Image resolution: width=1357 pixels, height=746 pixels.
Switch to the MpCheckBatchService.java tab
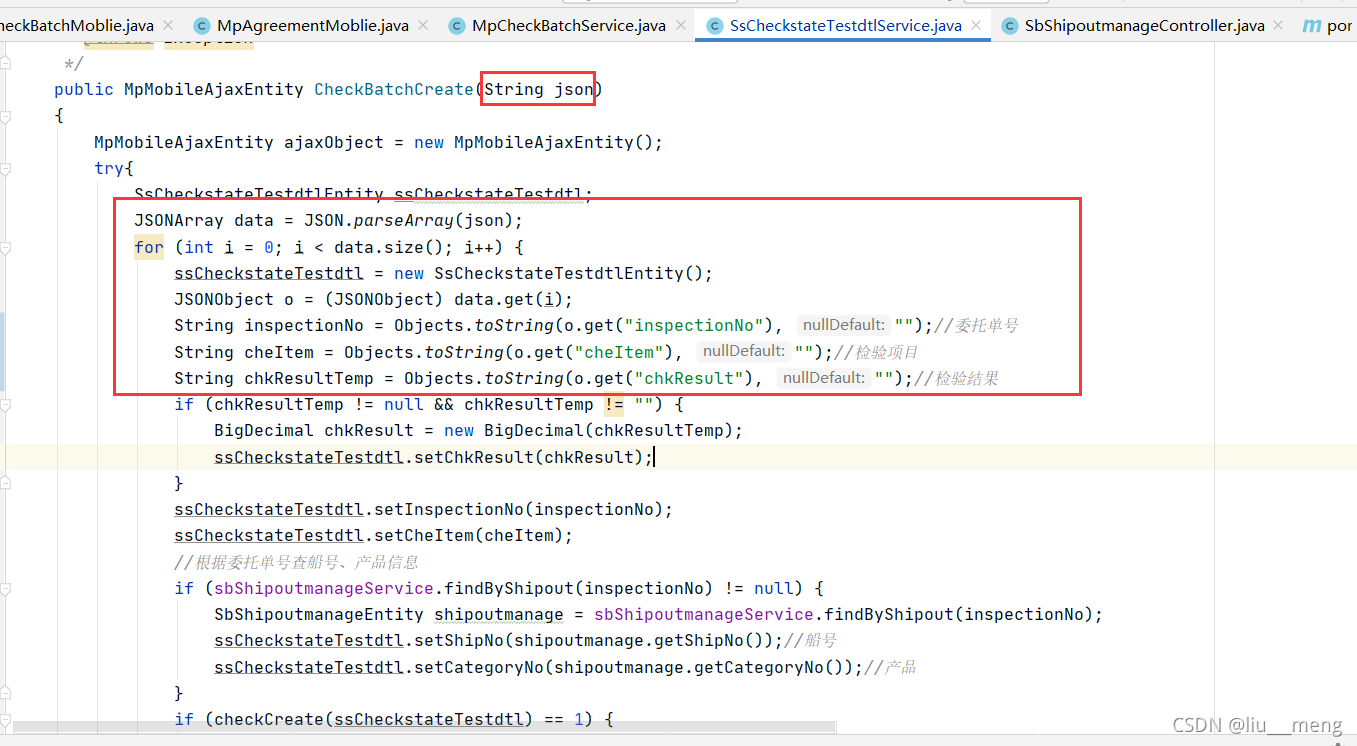[569, 25]
